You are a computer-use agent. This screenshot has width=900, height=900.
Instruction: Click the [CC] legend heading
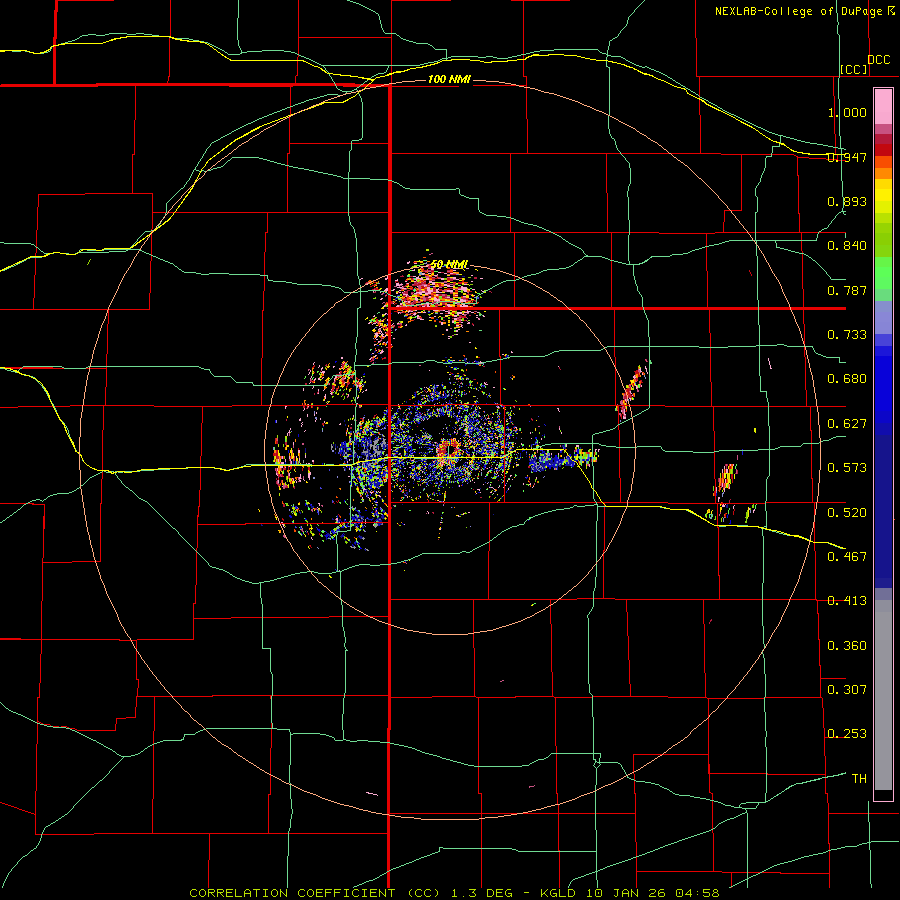(x=854, y=69)
